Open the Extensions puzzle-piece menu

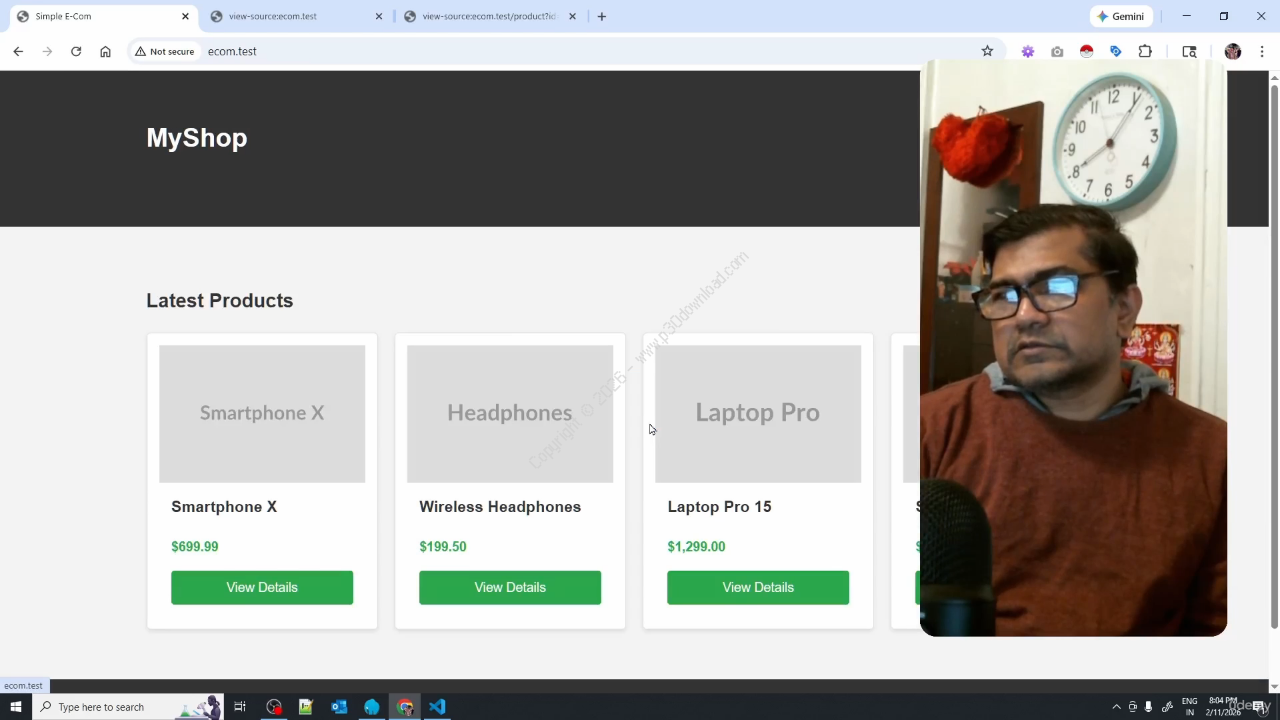pyautogui.click(x=1145, y=51)
